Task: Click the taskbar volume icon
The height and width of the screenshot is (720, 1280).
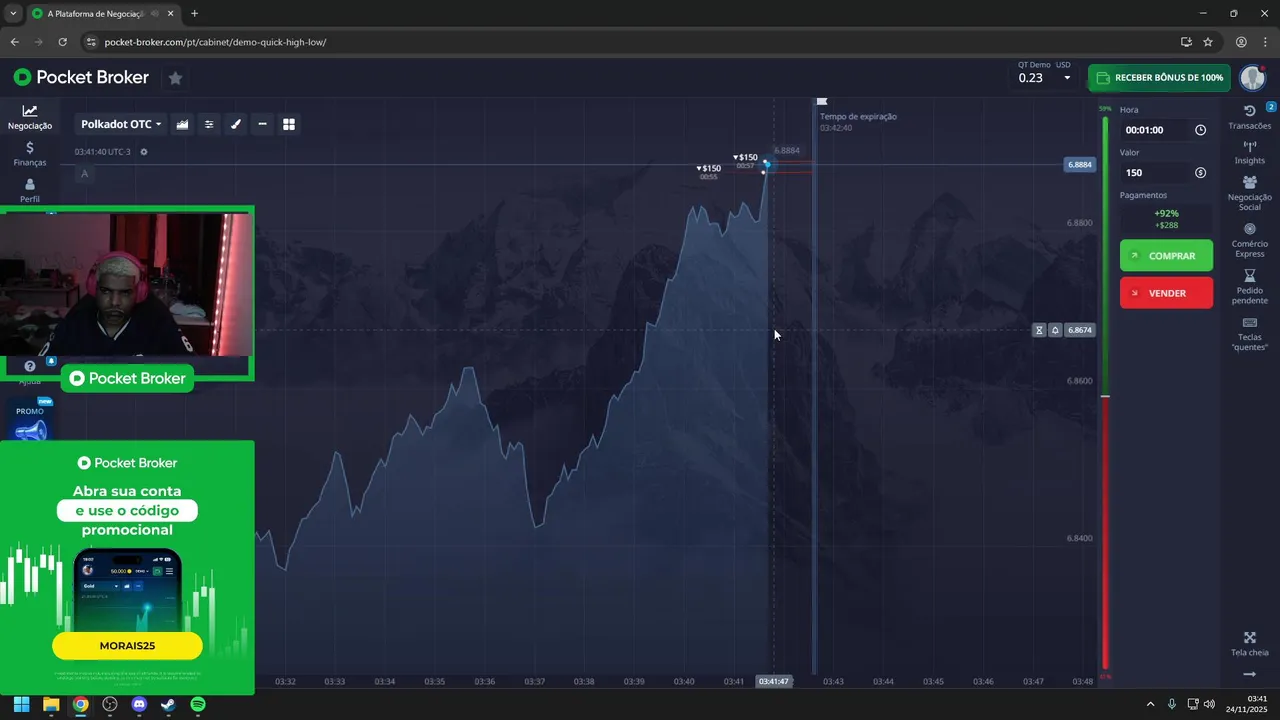Action: pos(1209,704)
